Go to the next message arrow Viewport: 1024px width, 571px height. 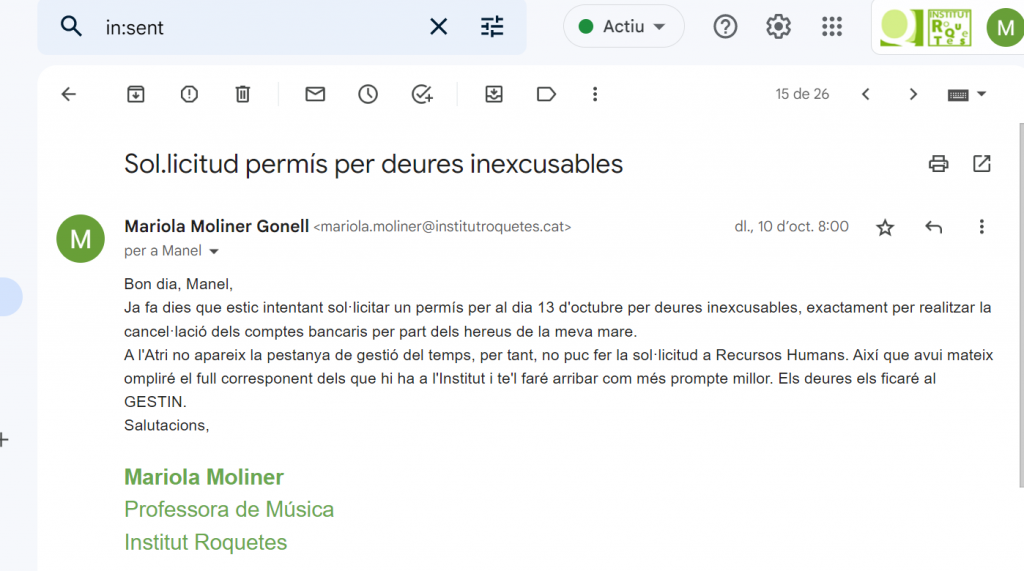(x=913, y=94)
